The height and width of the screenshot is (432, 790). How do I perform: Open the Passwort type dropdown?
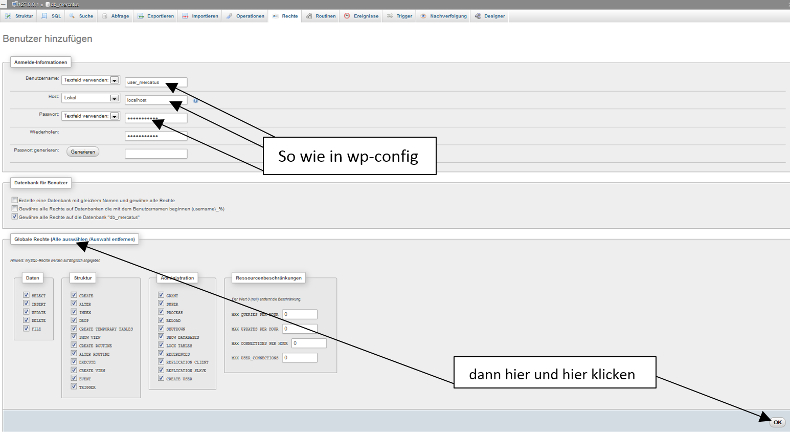[x=114, y=117]
